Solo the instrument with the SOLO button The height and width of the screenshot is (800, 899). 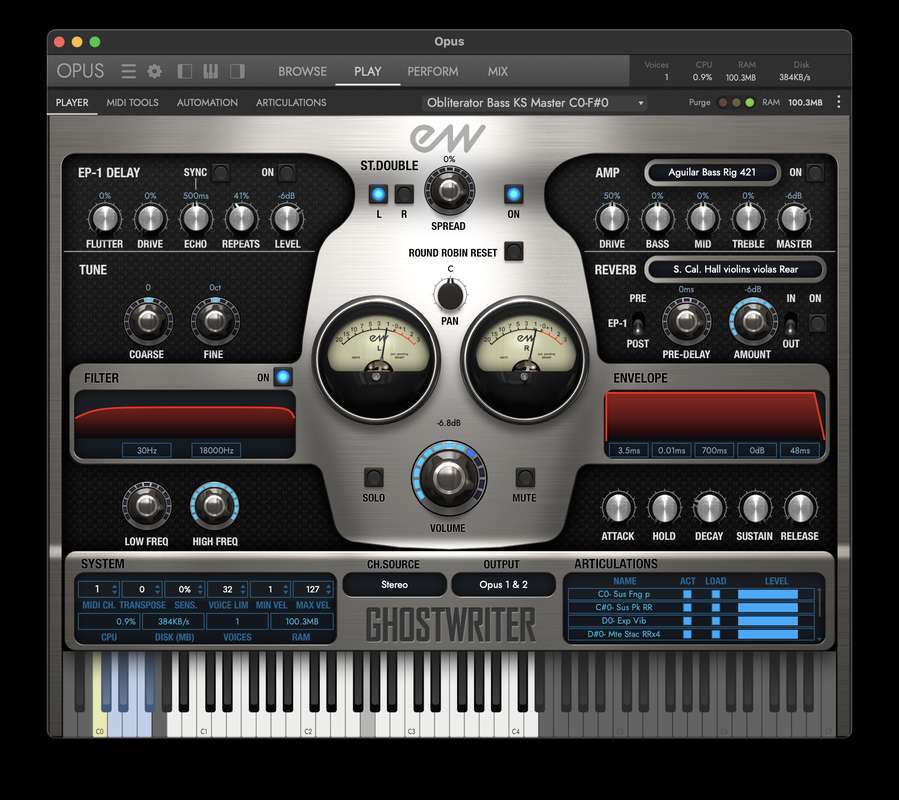click(374, 477)
